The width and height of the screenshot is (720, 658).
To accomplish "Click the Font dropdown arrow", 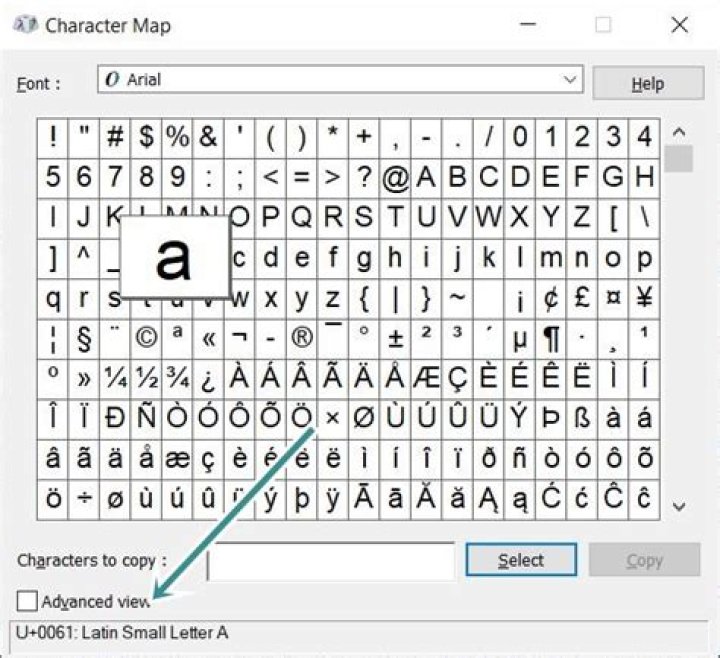I will click(x=570, y=80).
